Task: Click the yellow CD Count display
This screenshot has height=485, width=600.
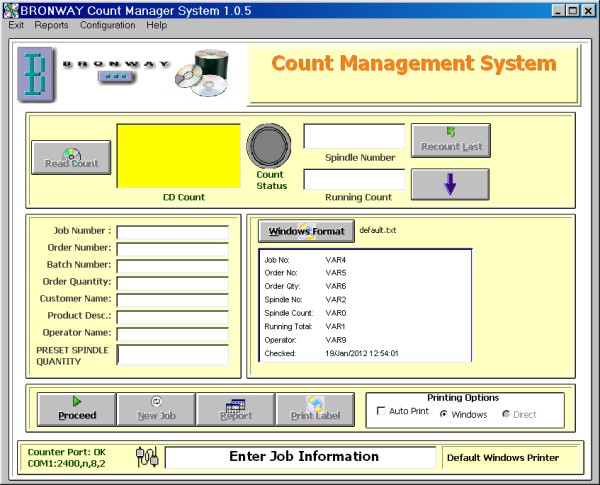Action: [179, 156]
